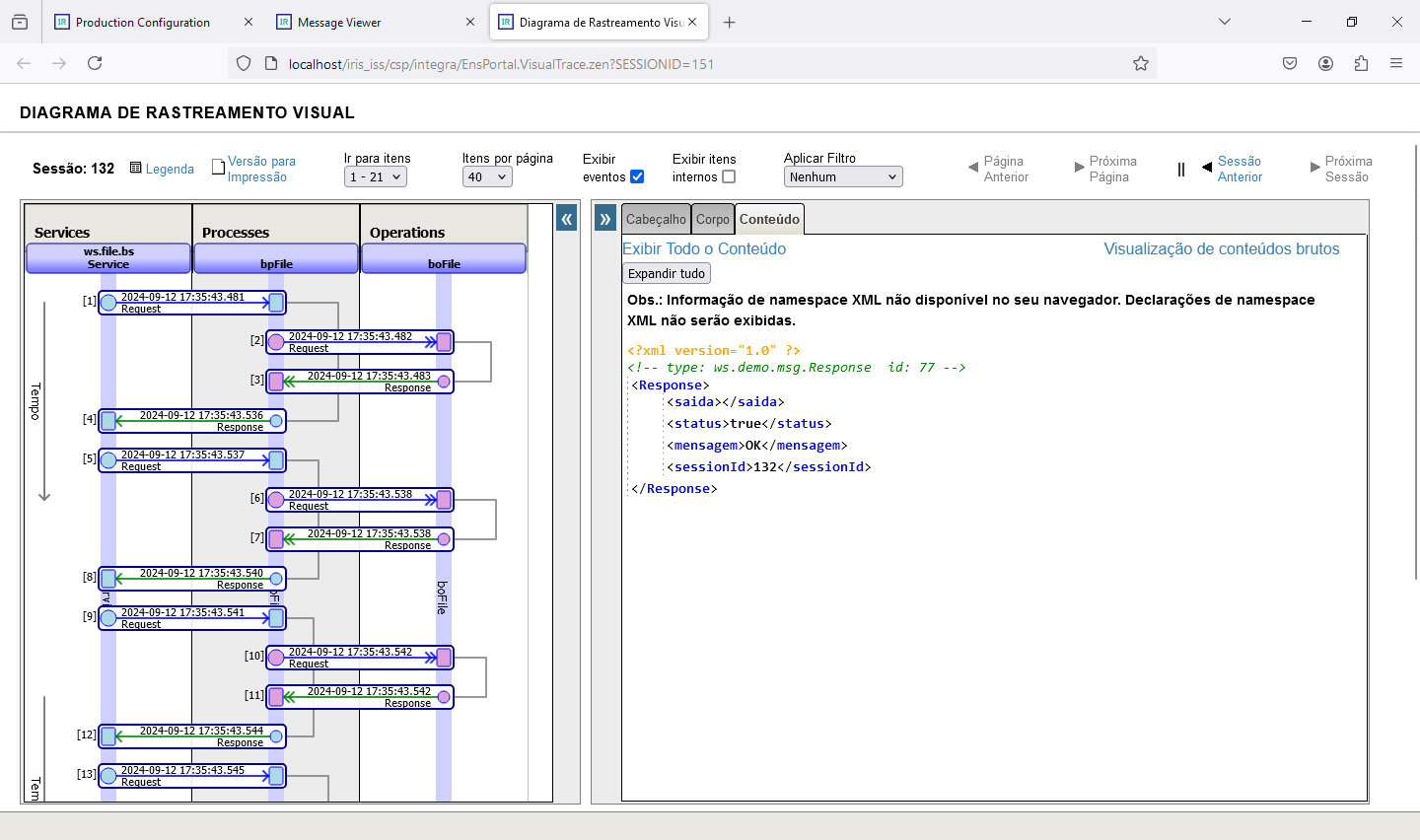Uncheck the Exibir eventos checkbox

637,177
